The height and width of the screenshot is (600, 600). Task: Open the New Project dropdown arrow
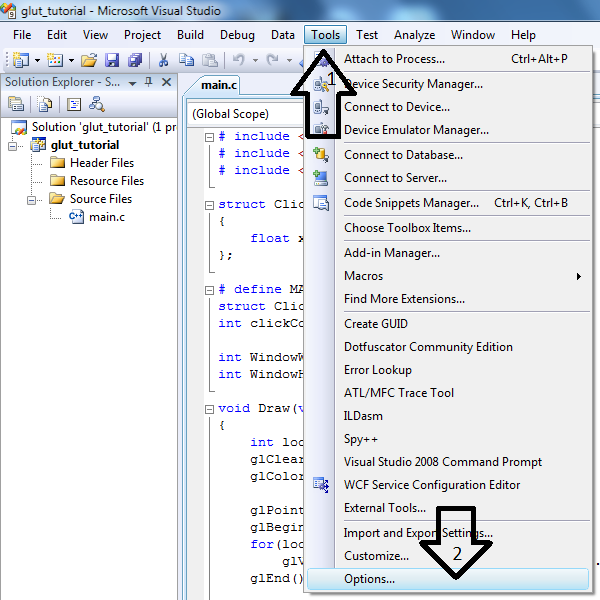pyautogui.click(x=38, y=60)
